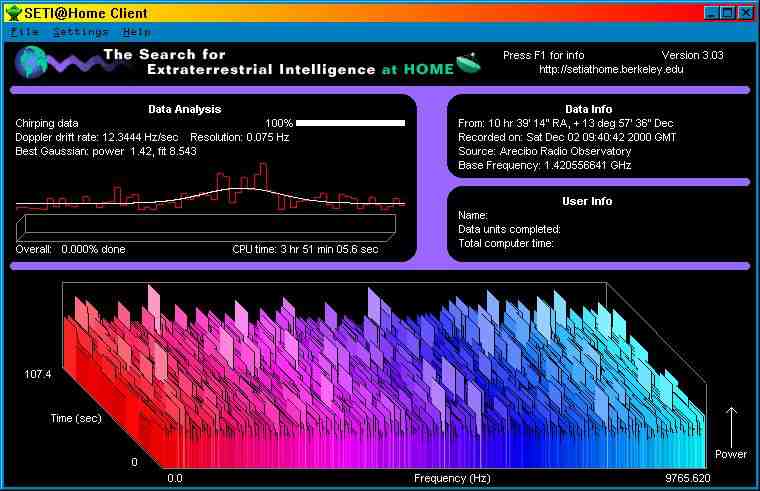Click the 'User Info' heading
This screenshot has height=491, width=760.
[x=587, y=201]
